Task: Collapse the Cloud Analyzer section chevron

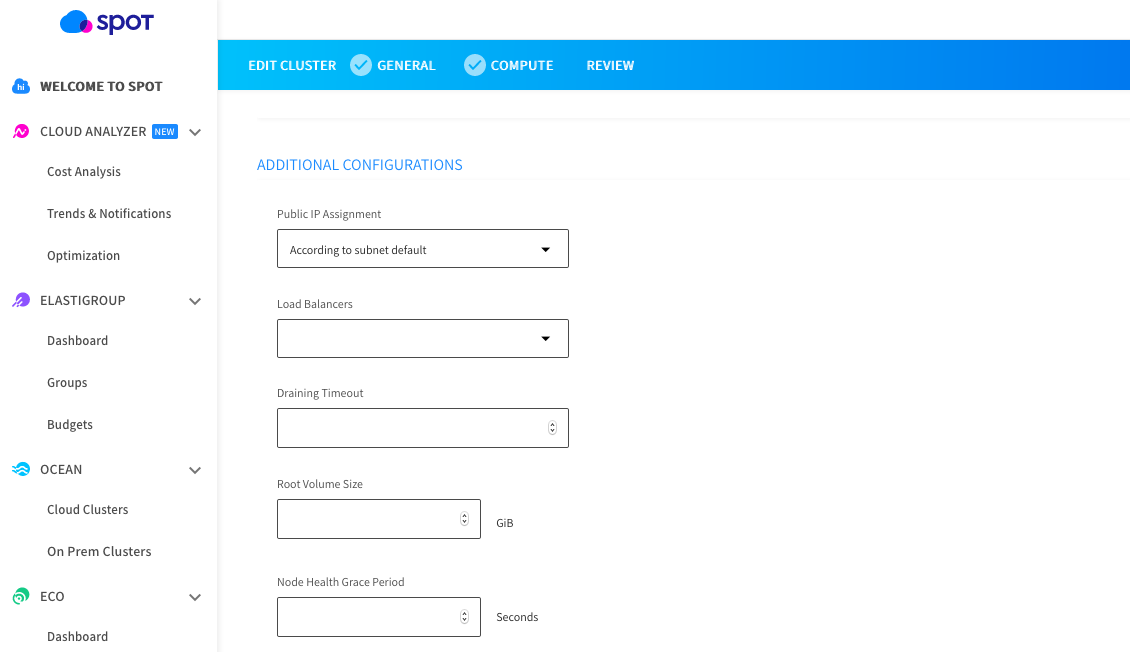Action: [195, 132]
